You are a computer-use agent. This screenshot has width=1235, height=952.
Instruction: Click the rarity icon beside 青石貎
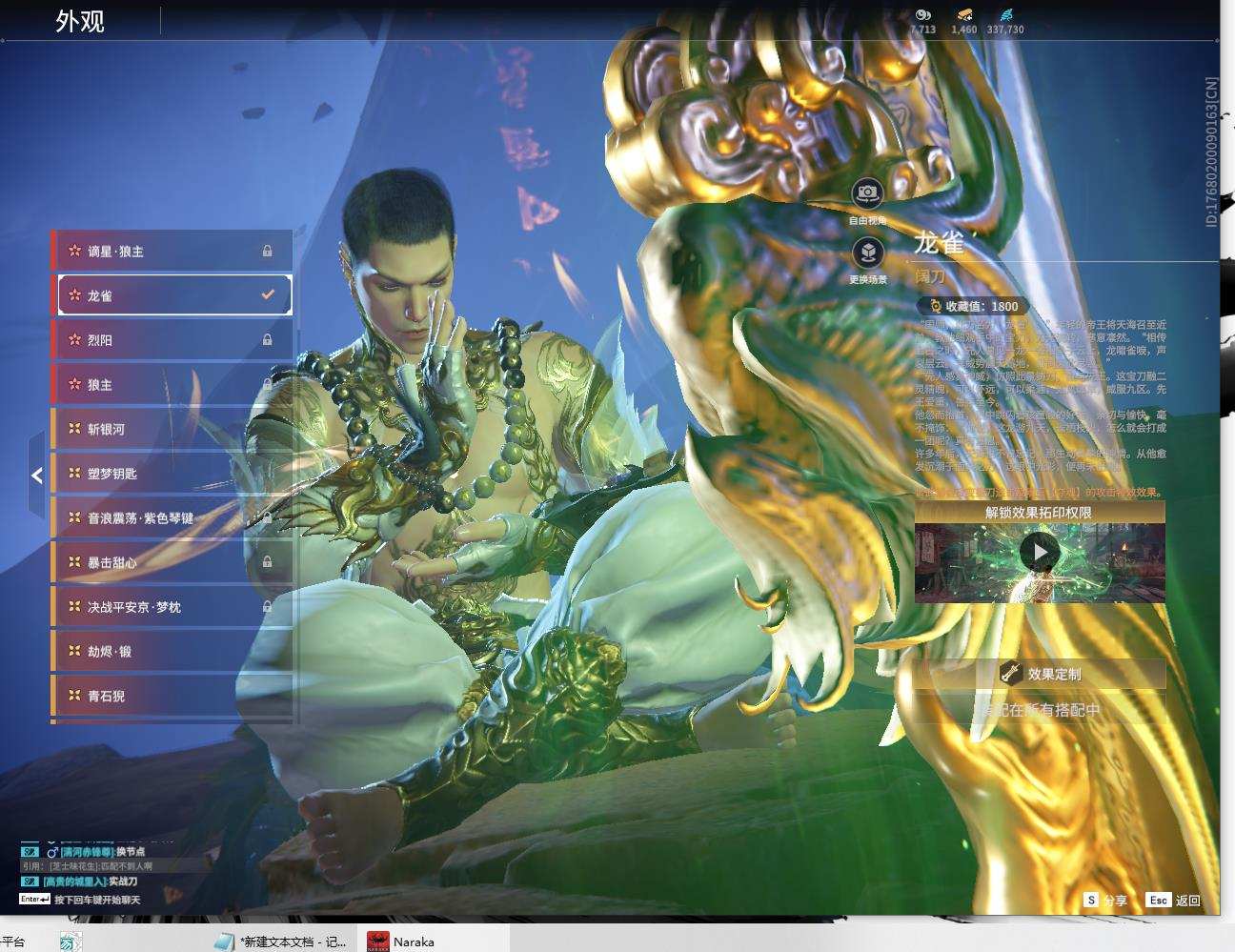tap(74, 696)
